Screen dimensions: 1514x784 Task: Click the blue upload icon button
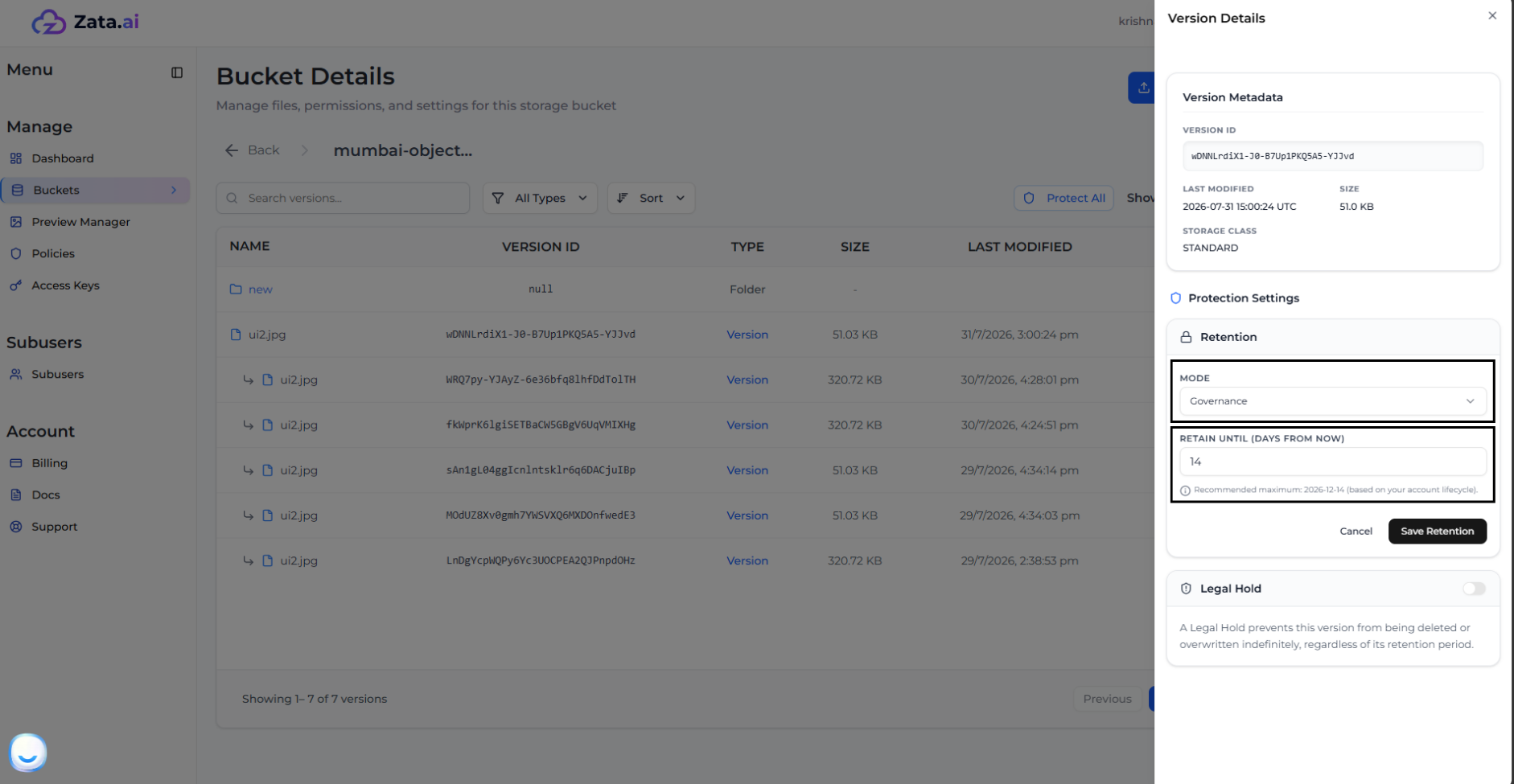tap(1142, 88)
